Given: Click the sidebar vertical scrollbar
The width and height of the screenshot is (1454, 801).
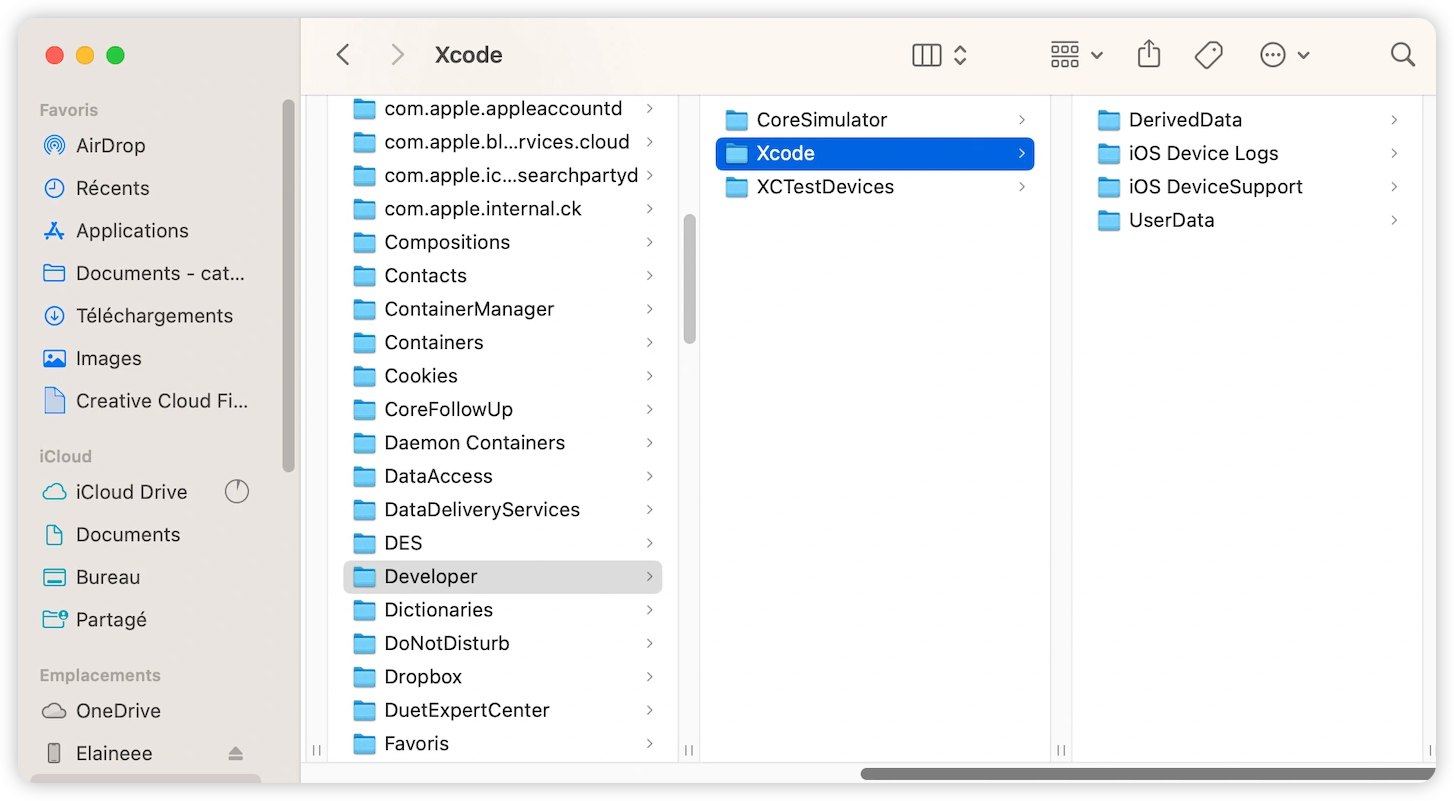Looking at the screenshot, I should coord(288,285).
